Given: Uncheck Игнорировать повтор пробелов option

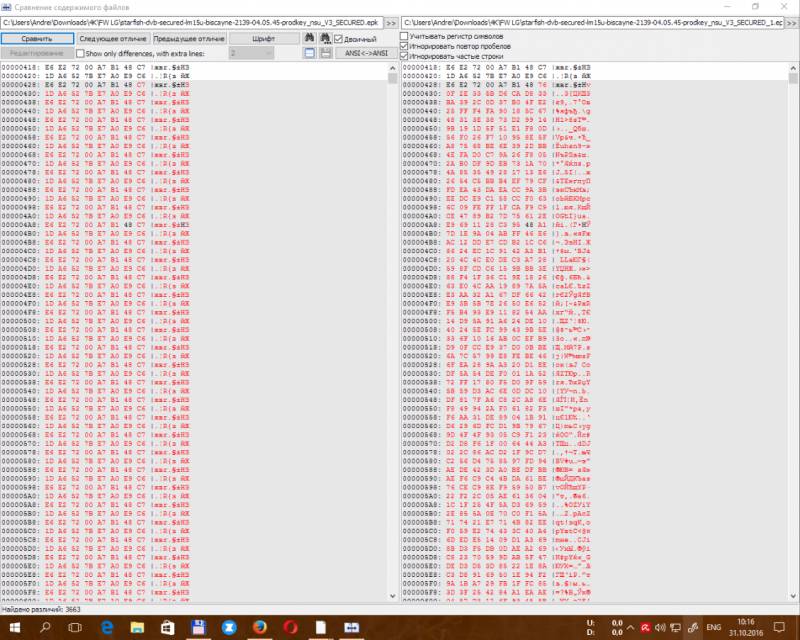Looking at the screenshot, I should click(404, 46).
